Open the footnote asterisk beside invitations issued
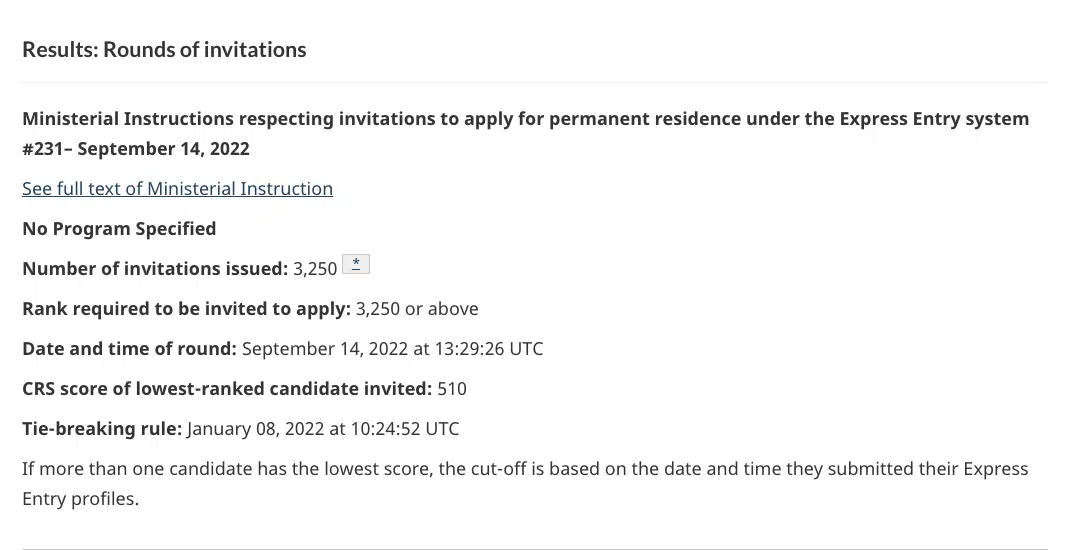The image size is (1068, 550). (356, 264)
